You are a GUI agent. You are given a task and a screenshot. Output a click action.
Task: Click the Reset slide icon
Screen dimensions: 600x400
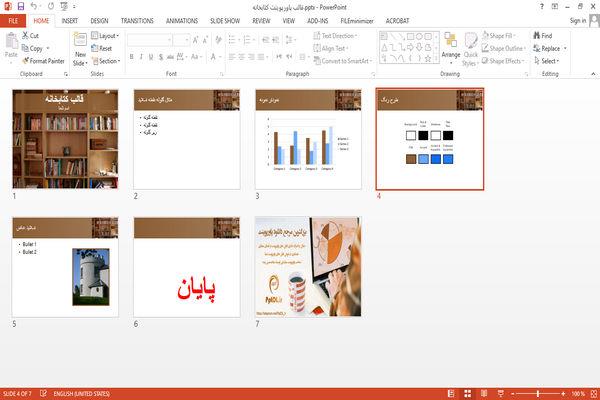(95, 48)
